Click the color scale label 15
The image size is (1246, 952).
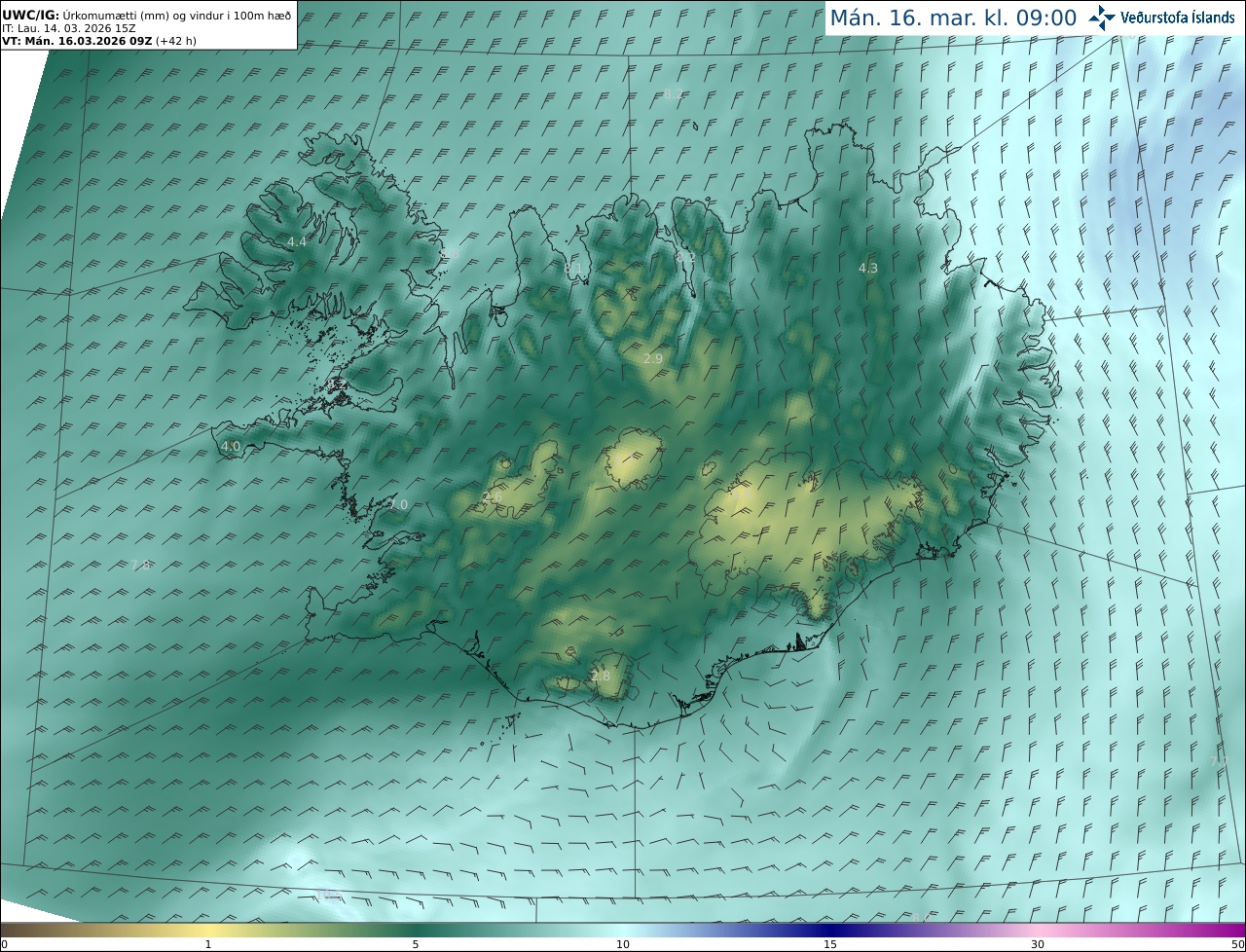tap(830, 944)
